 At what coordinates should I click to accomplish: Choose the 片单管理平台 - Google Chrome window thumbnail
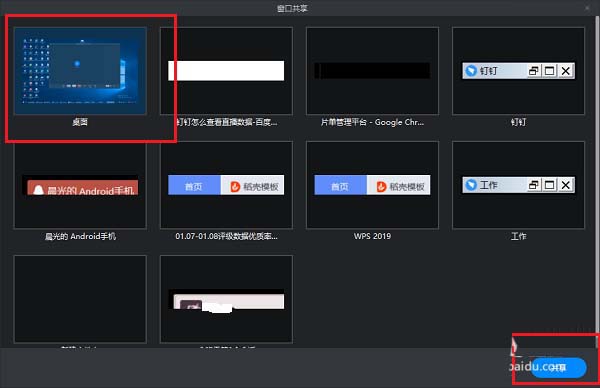[x=372, y=71]
